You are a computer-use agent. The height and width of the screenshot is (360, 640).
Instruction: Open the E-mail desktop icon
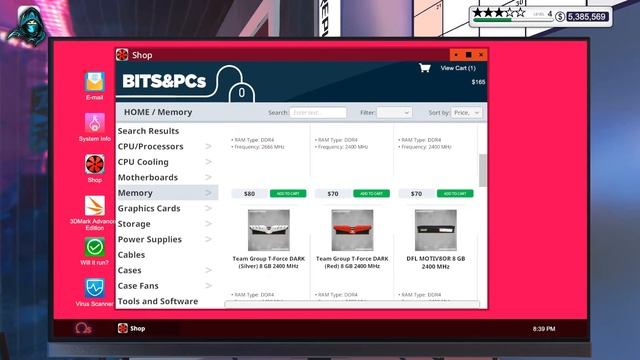point(94,82)
